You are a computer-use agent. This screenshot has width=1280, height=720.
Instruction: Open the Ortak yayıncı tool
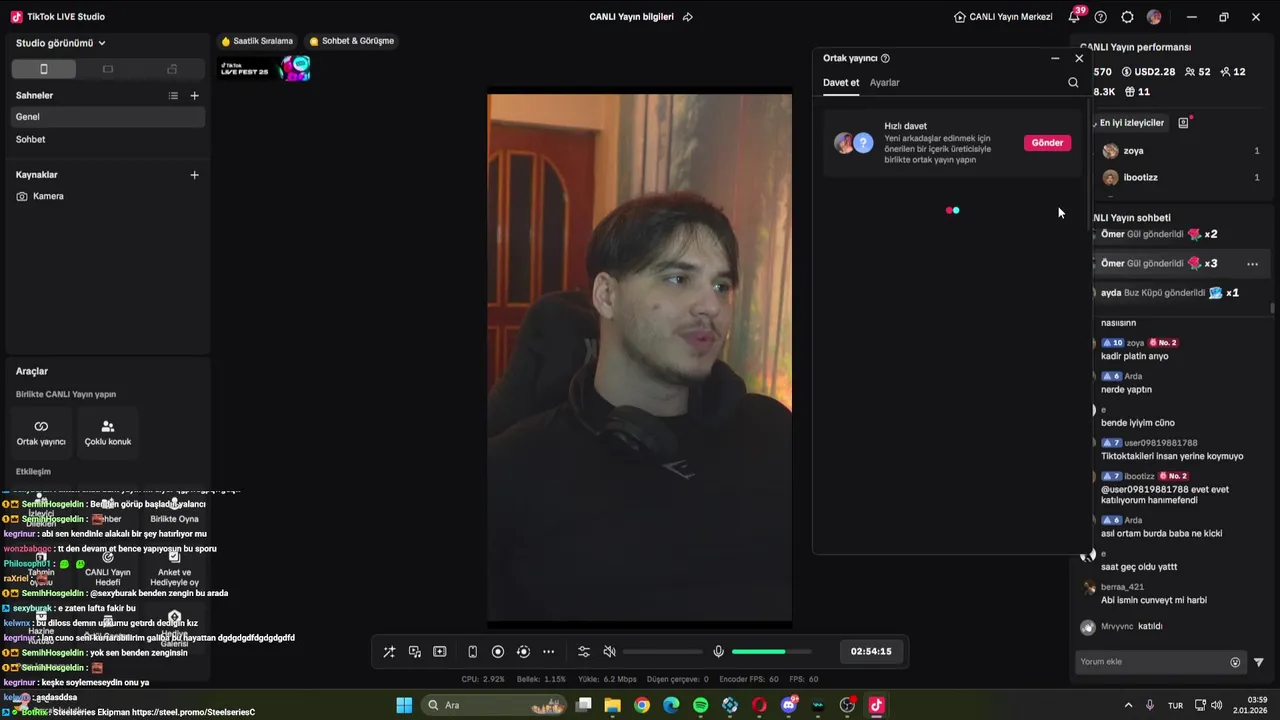click(41, 432)
